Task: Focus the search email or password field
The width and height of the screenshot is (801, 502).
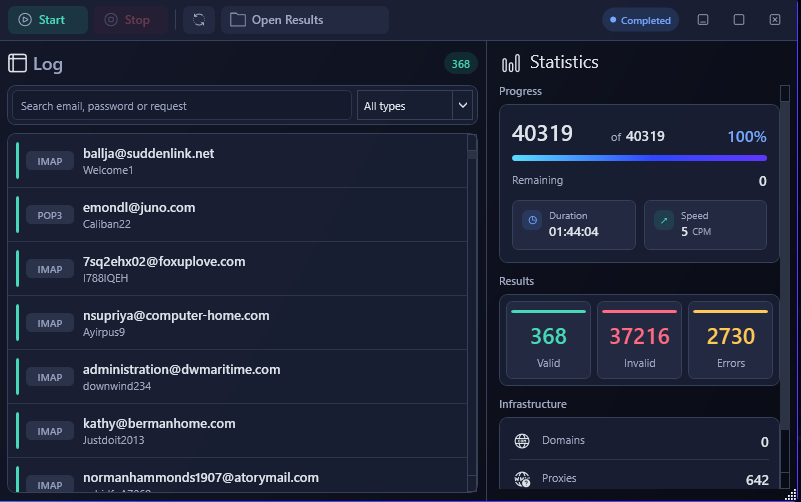Action: (182, 106)
